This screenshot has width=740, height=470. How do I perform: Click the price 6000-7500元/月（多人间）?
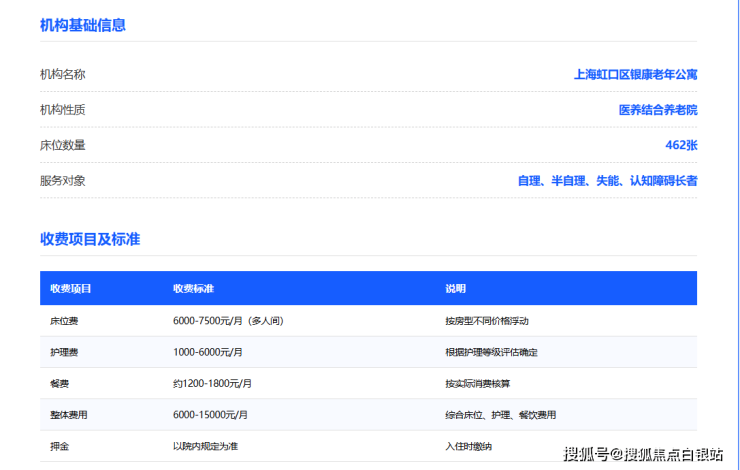[x=228, y=321]
